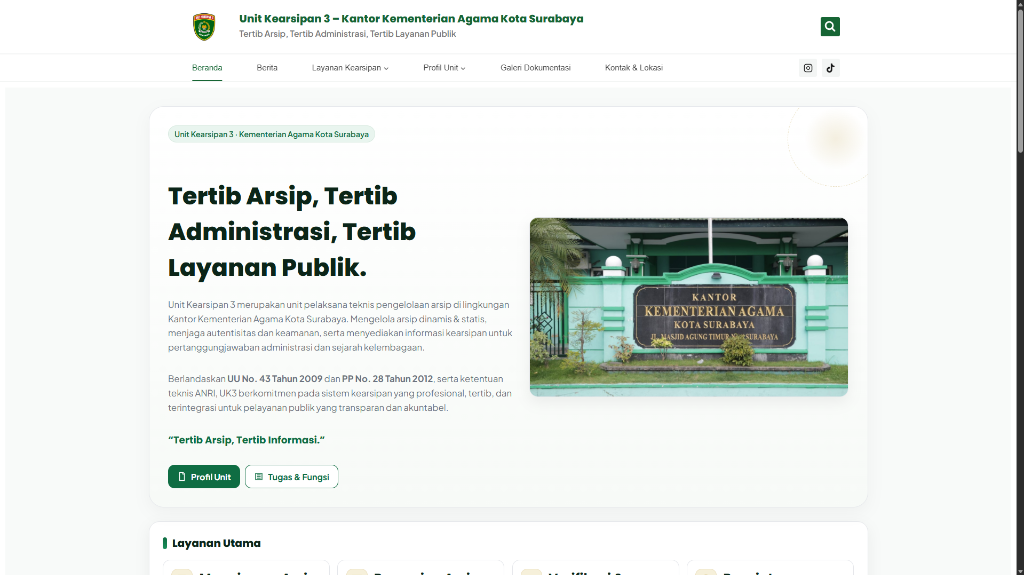
Task: Click the Unit Kearsipan 3 badge label
Action: pos(271,134)
